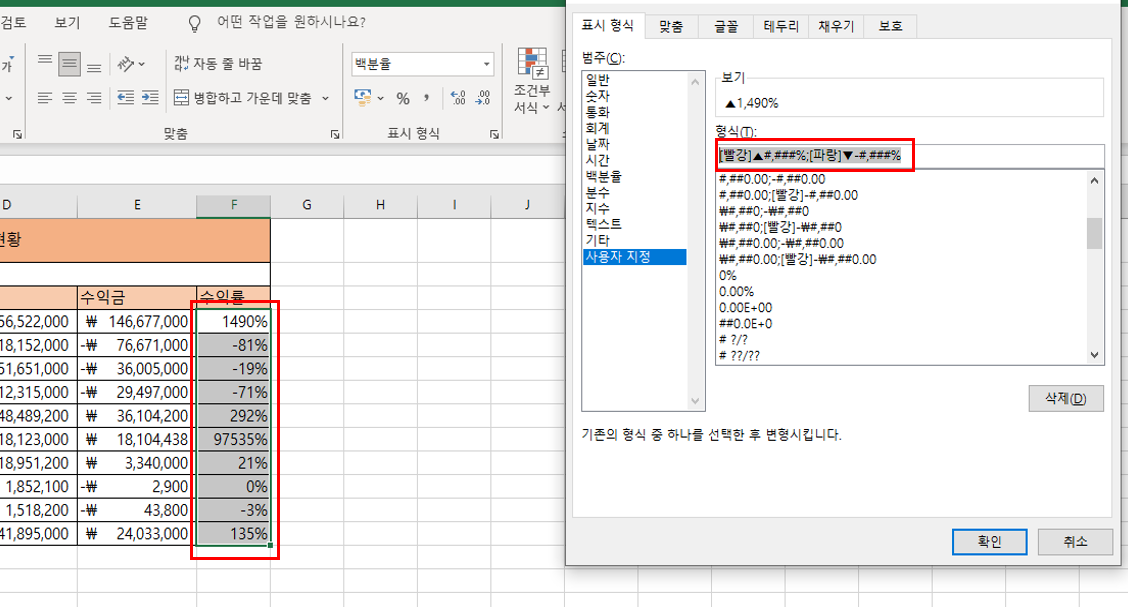Open the accounting format dropdown arrow
Viewport: 1128px width, 607px height.
(380, 97)
